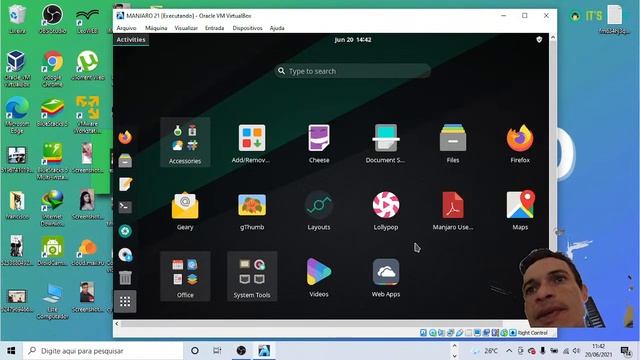The height and width of the screenshot is (360, 640).
Task: Focus the Type to search field
Action: pyautogui.click(x=353, y=71)
